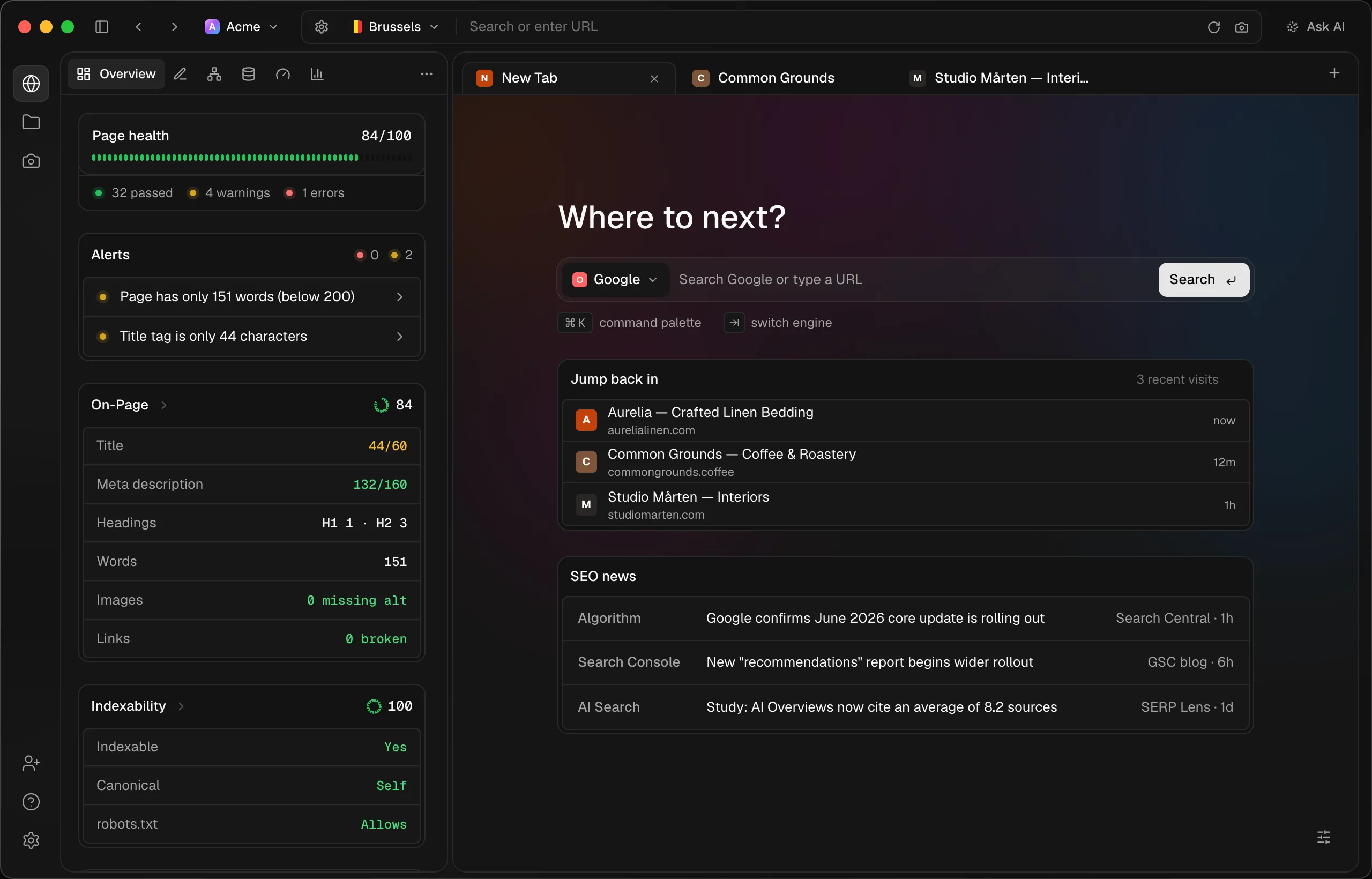The height and width of the screenshot is (879, 1372).
Task: Open the three-dot more options menu
Action: pyautogui.click(x=426, y=74)
